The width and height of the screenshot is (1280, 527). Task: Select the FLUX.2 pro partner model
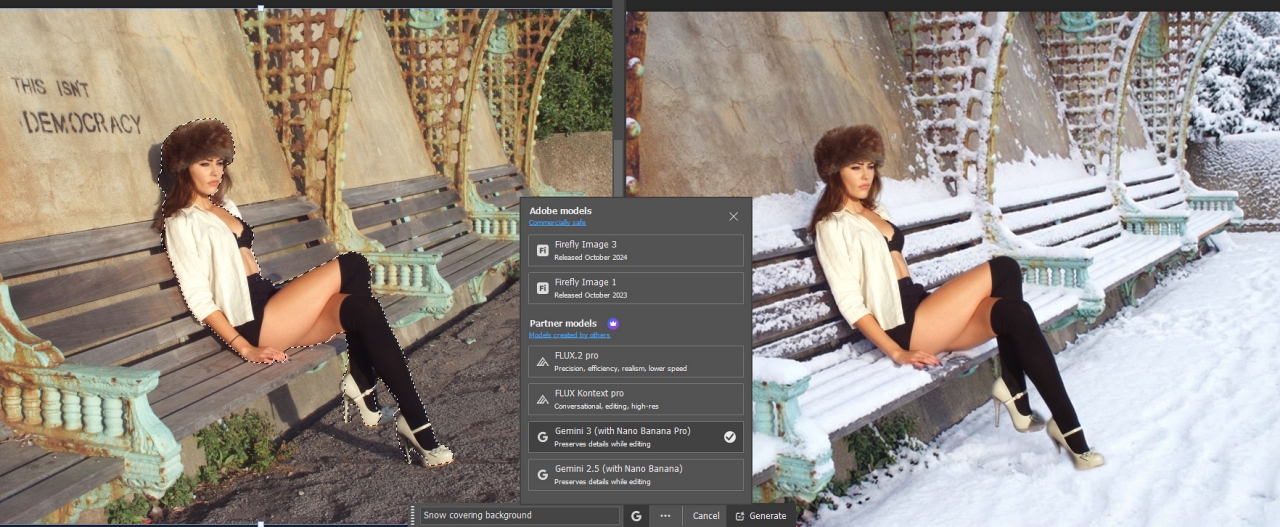point(635,362)
